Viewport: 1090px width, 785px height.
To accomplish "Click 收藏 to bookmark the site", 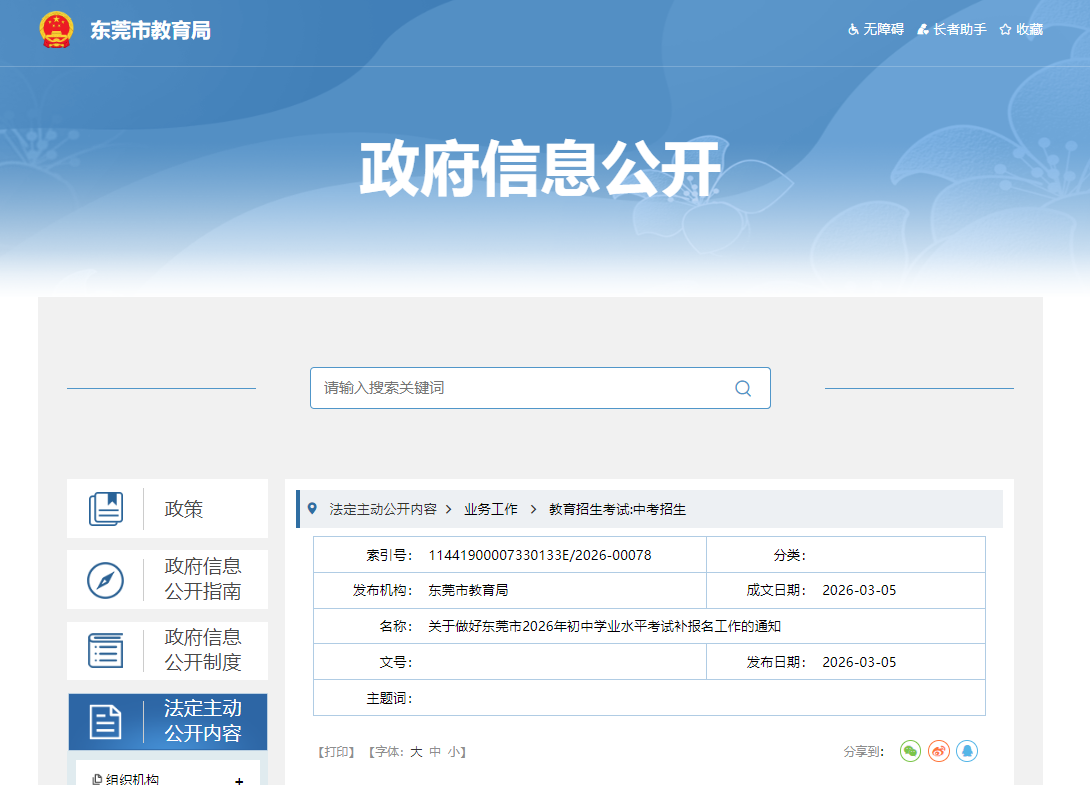I will tap(1021, 30).
